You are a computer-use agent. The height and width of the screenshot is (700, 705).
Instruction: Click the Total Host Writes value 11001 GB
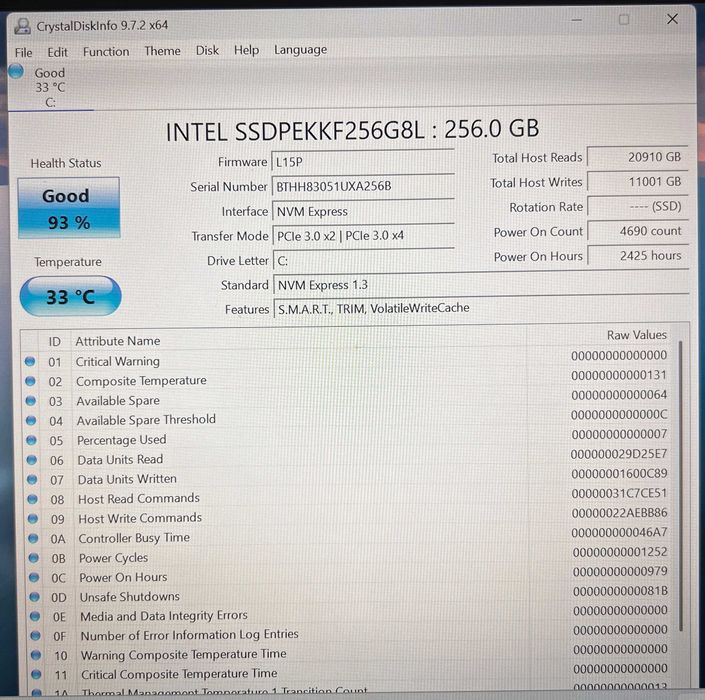(x=638, y=182)
